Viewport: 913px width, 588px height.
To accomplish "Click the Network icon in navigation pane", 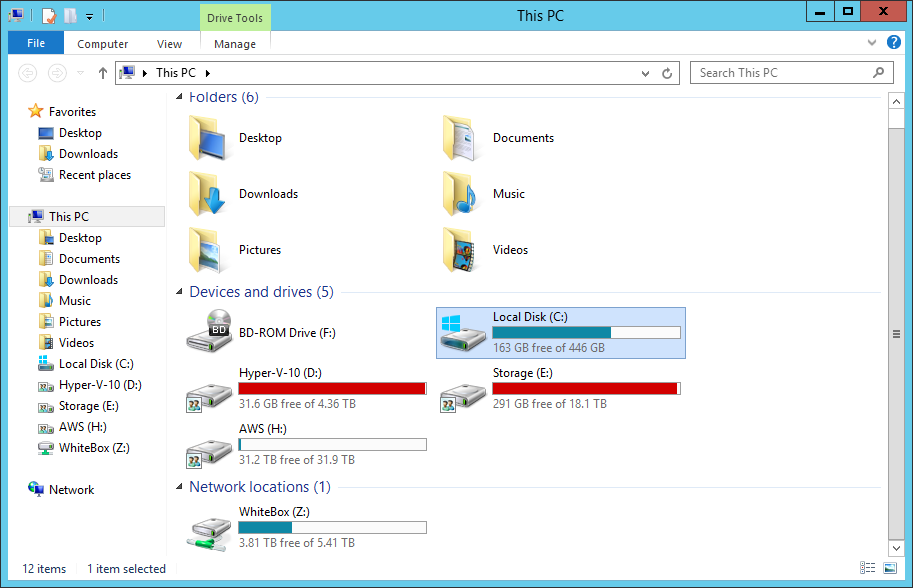I will [36, 489].
